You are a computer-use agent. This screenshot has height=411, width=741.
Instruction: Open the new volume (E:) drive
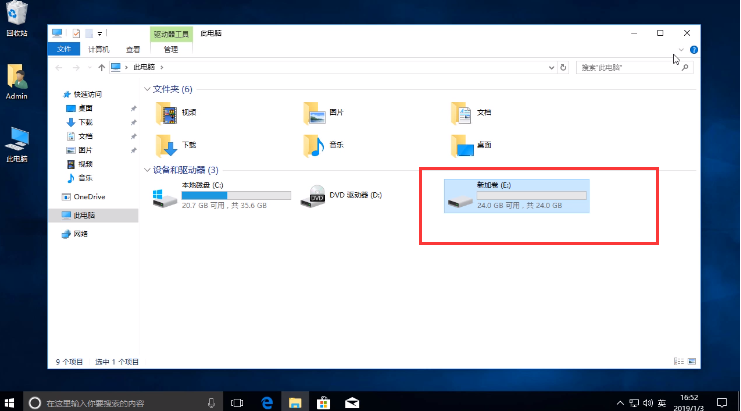460,196
